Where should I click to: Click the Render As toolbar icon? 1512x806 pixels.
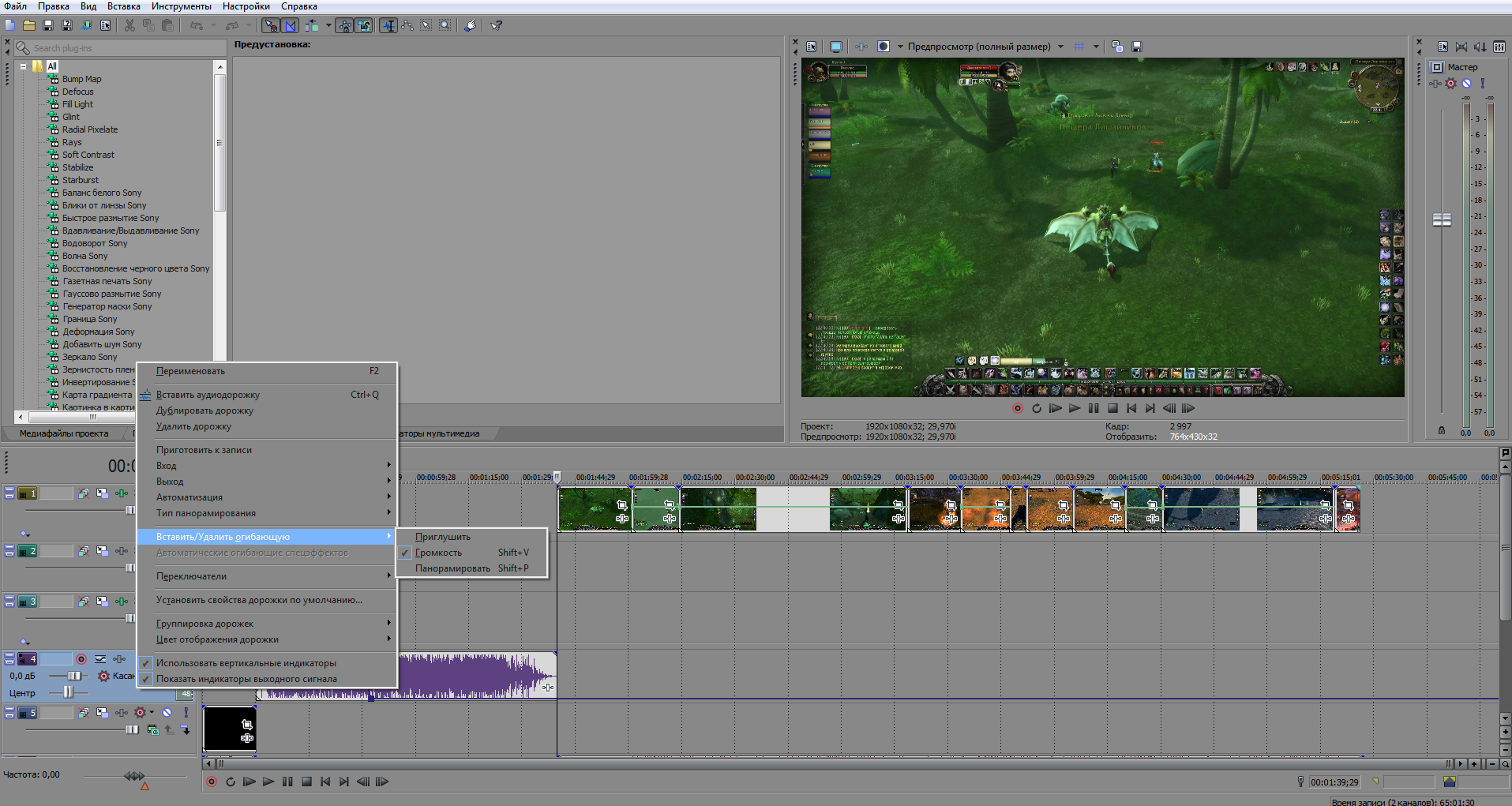point(87,25)
